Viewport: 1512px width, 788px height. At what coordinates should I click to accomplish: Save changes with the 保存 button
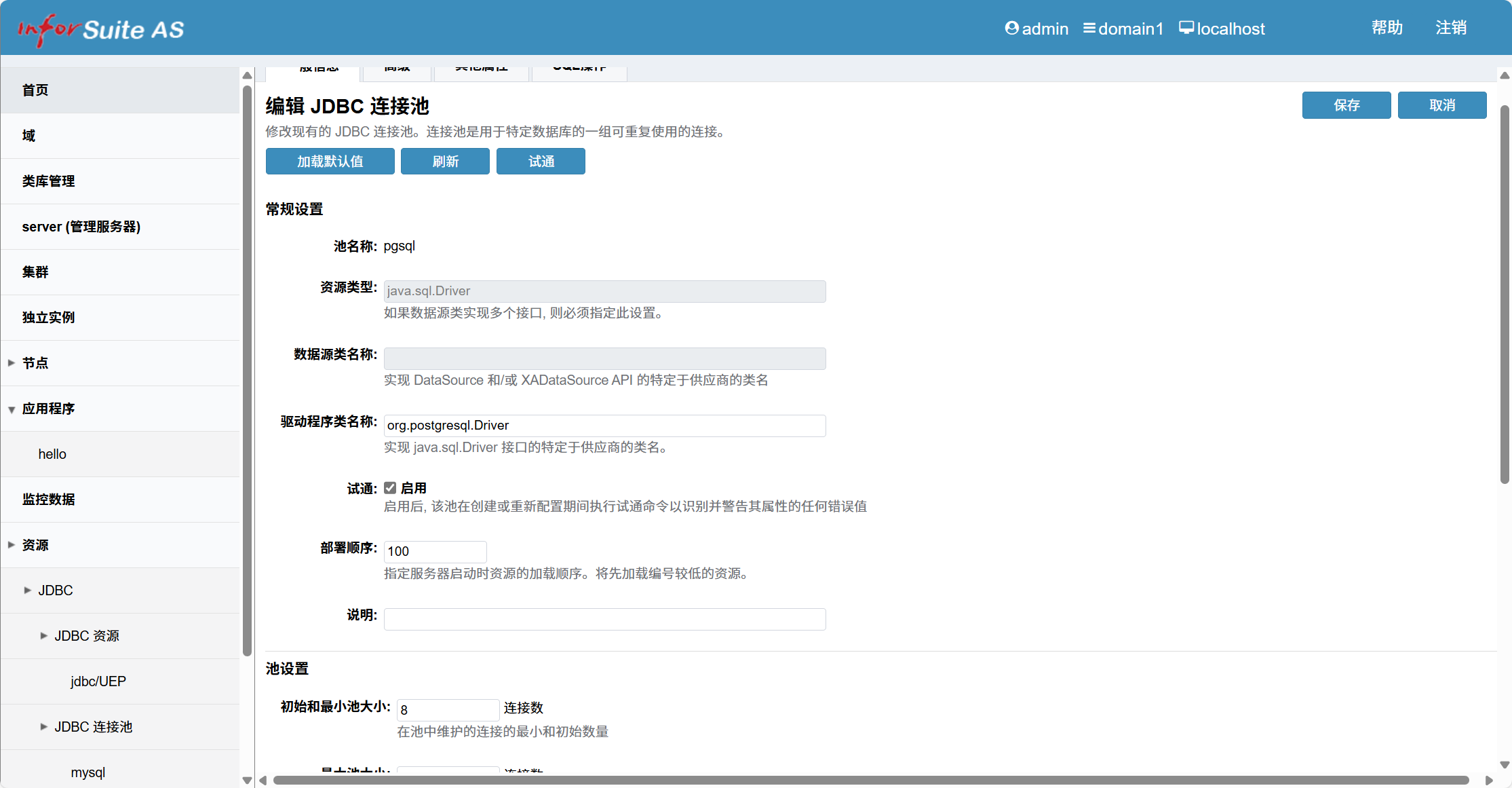tap(1346, 105)
